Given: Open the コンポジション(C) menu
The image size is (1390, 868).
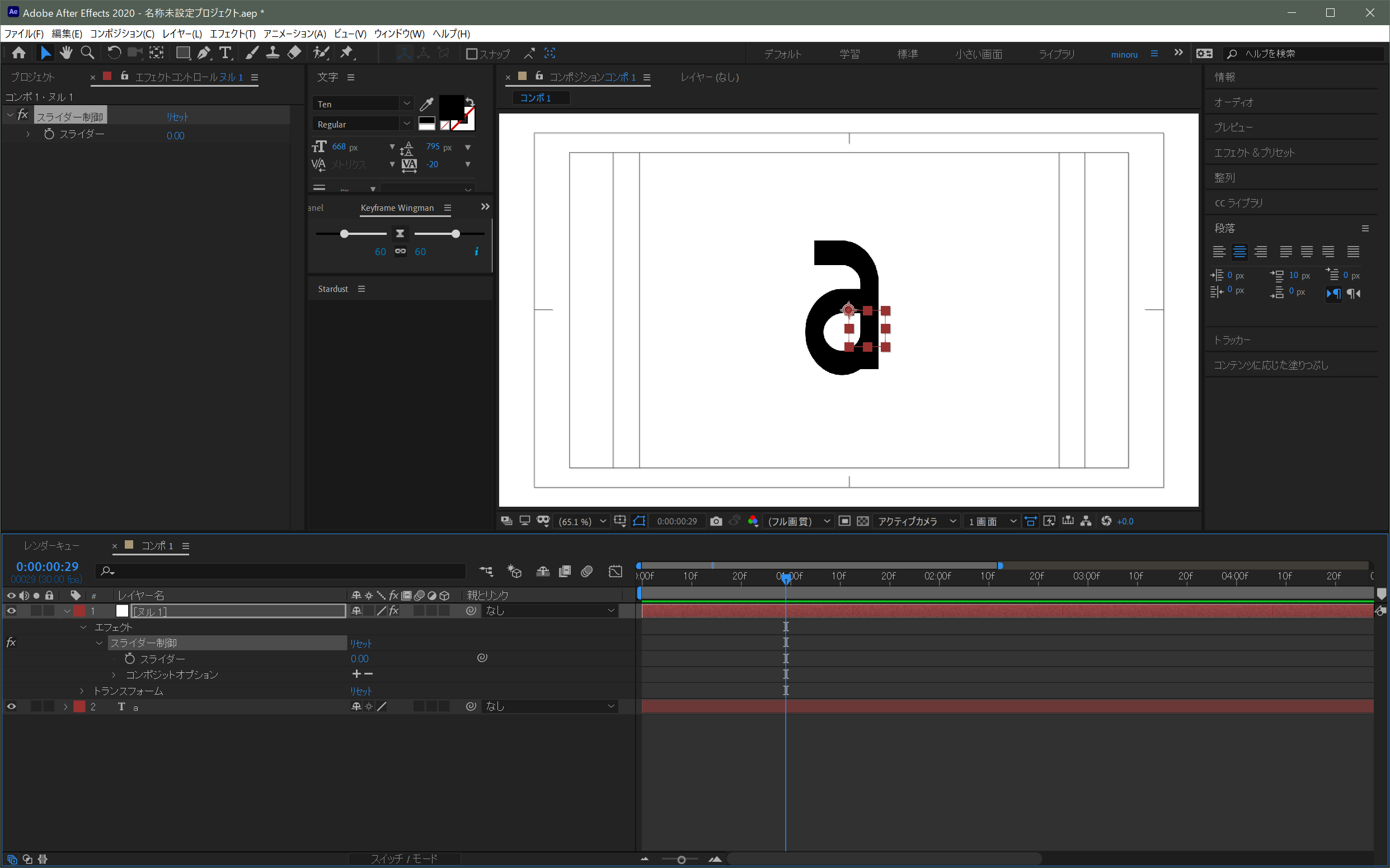Looking at the screenshot, I should point(123,34).
